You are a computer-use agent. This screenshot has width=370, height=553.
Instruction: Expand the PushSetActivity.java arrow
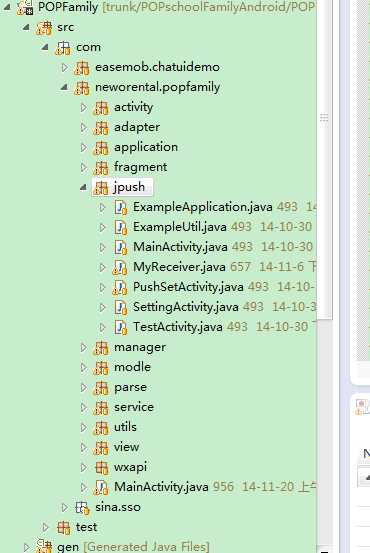pos(102,287)
